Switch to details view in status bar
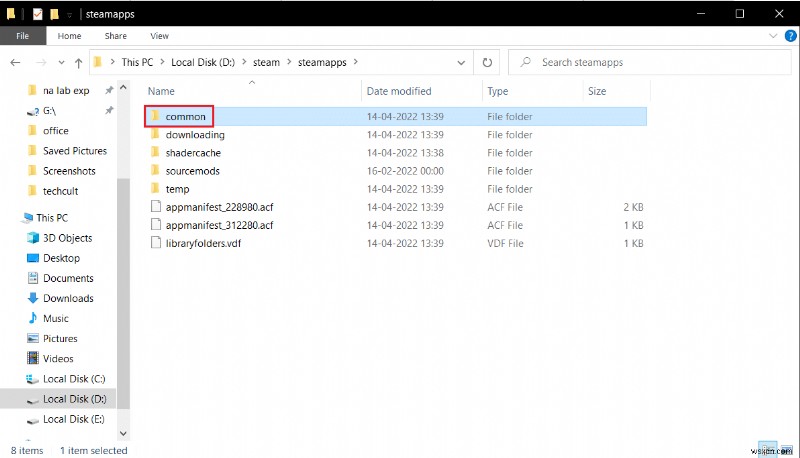800x458 pixels. tap(766, 450)
